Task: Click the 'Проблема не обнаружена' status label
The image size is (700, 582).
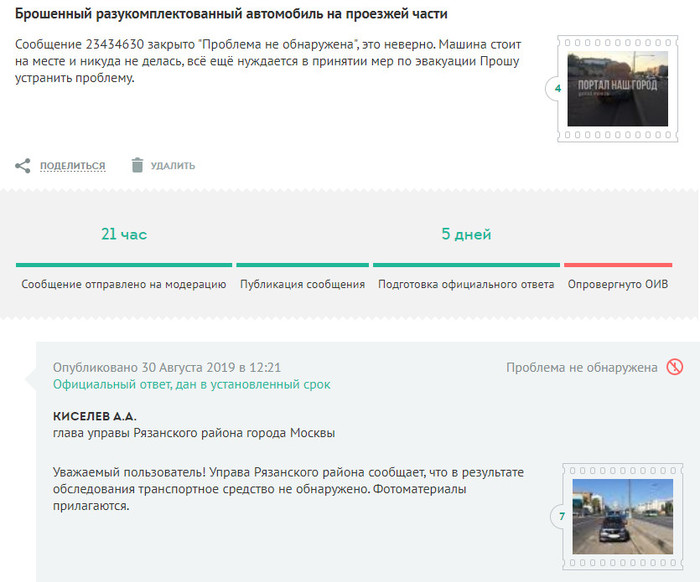Action: (x=582, y=367)
